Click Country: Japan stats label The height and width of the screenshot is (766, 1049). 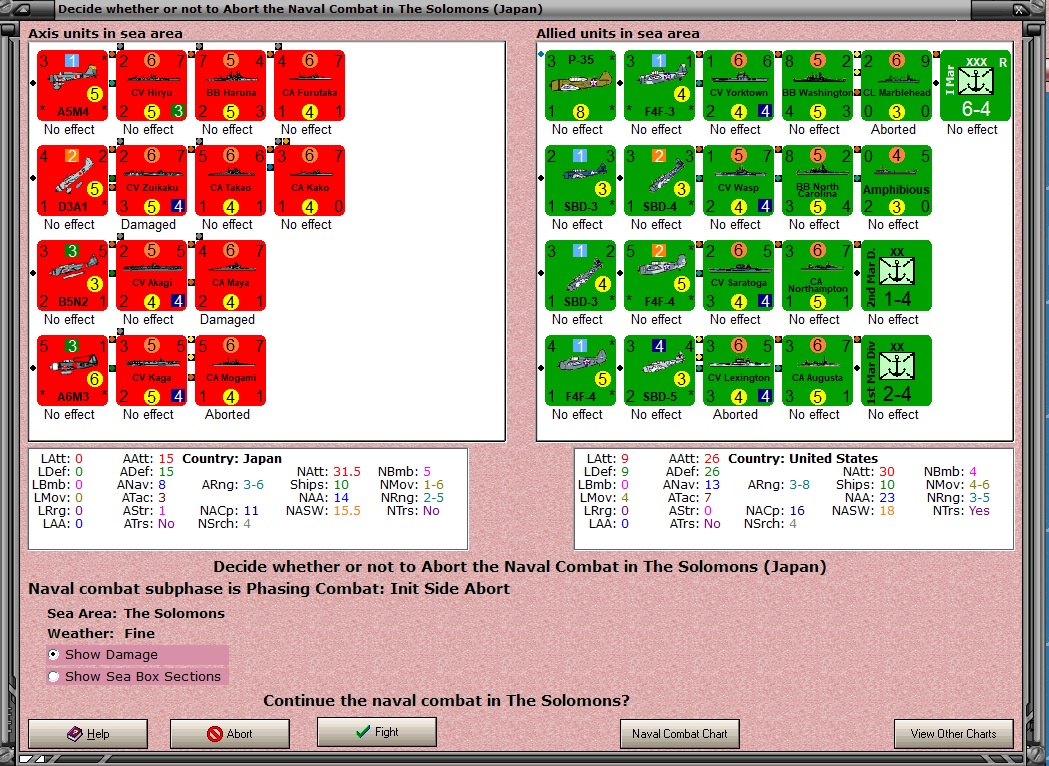[231, 459]
